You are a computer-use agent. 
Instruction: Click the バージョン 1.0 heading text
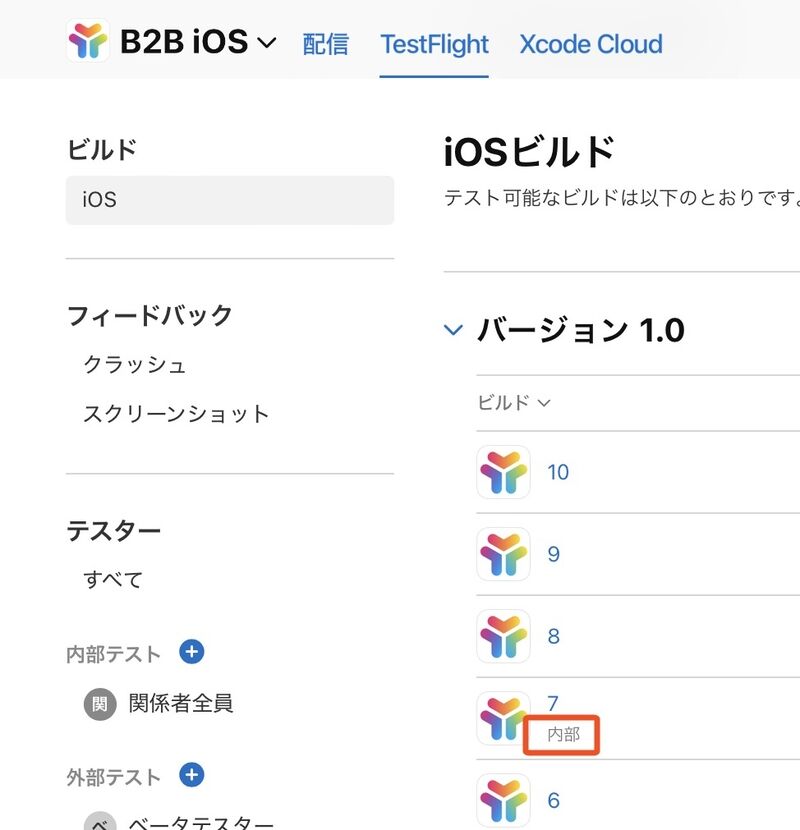pyautogui.click(x=581, y=330)
